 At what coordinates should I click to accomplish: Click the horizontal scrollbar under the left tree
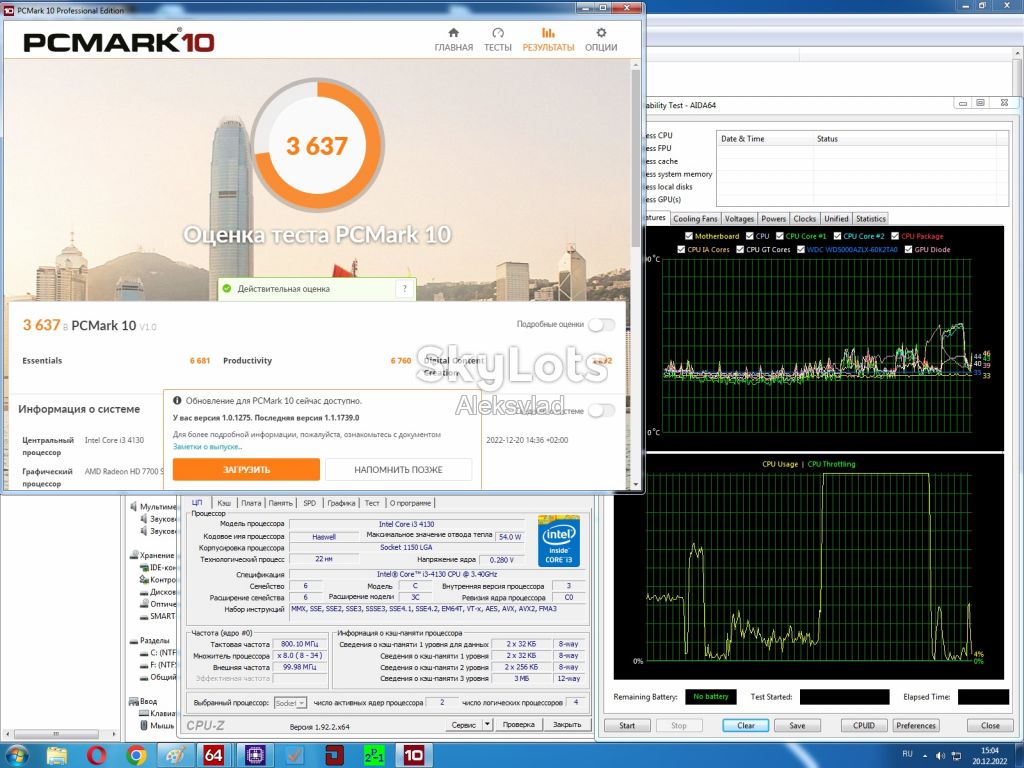[59, 734]
